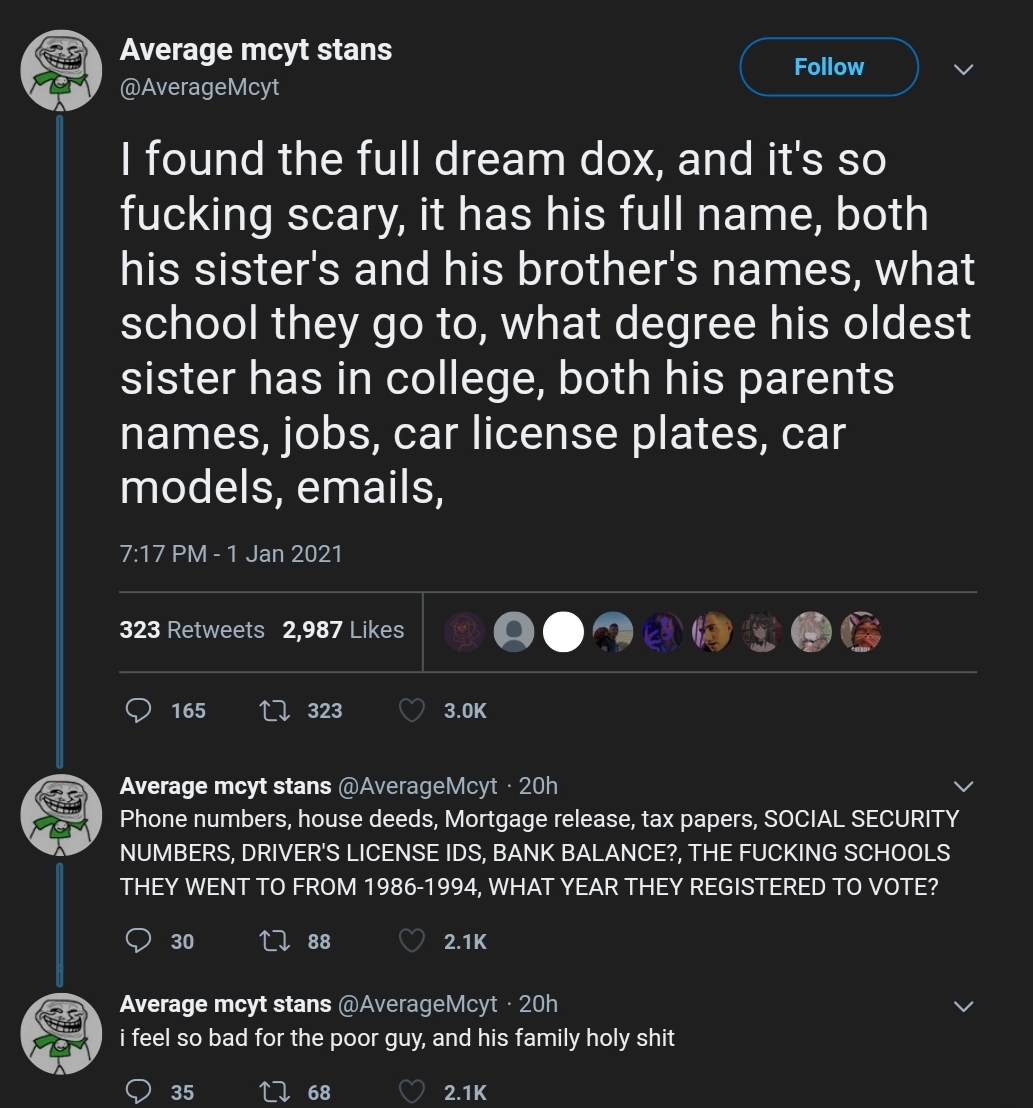Retweet the main tweet with 323 retweets
1033x1108 pixels.
click(x=274, y=710)
